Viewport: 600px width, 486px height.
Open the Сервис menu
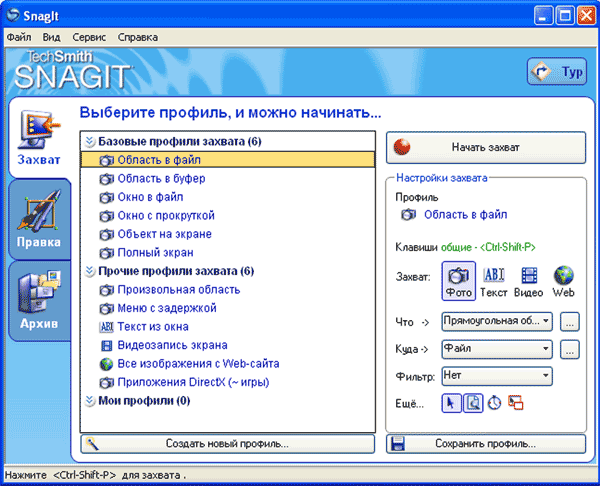[89, 37]
